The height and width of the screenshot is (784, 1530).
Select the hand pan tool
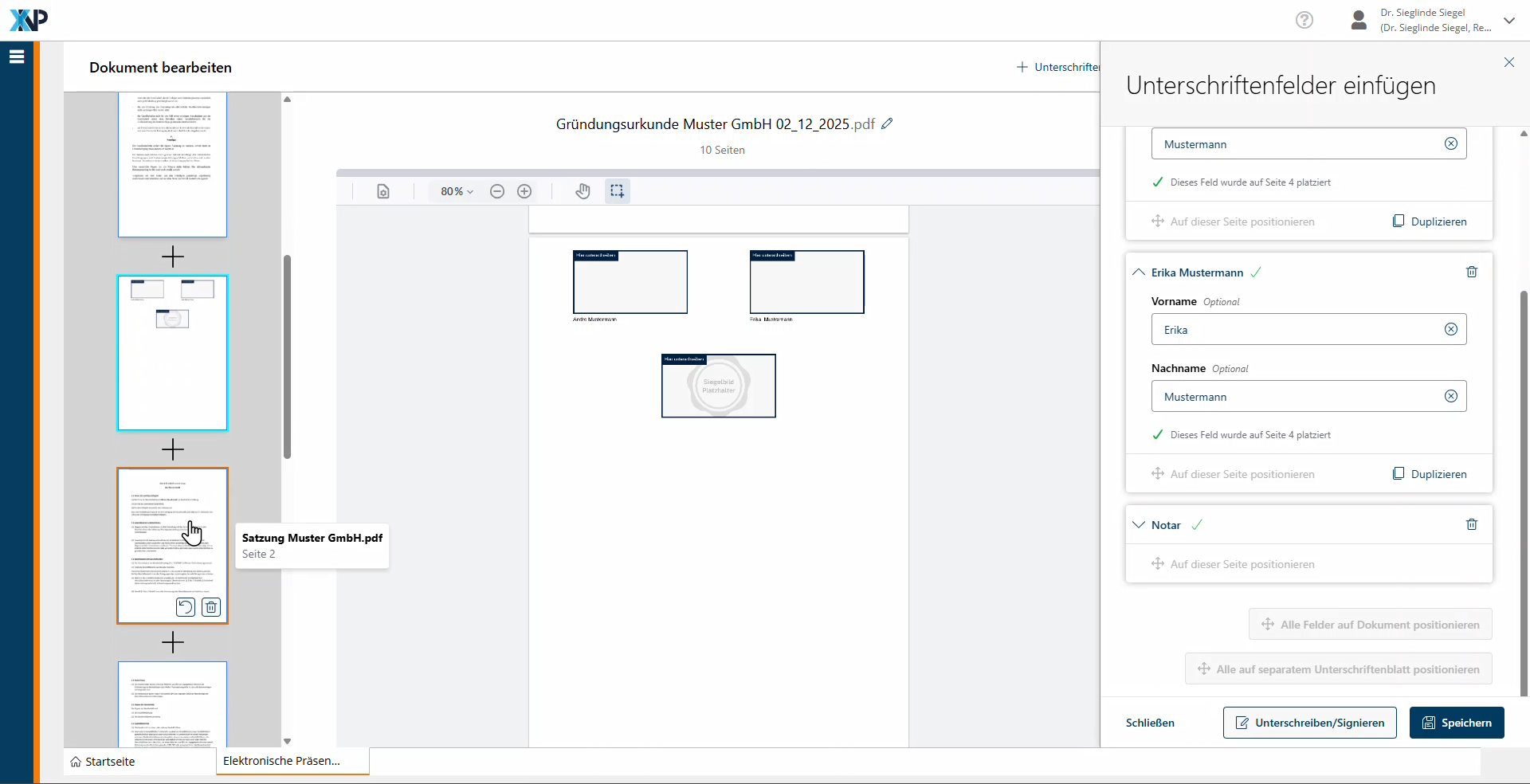point(583,191)
